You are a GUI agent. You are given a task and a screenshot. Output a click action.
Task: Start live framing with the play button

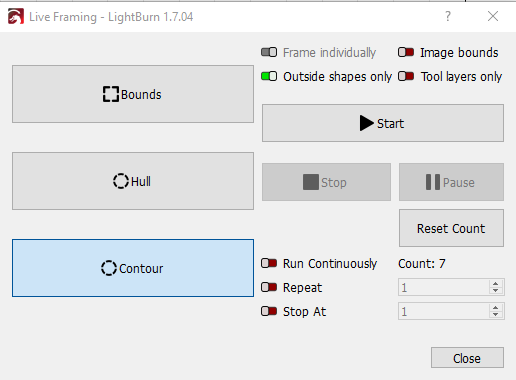tap(383, 123)
